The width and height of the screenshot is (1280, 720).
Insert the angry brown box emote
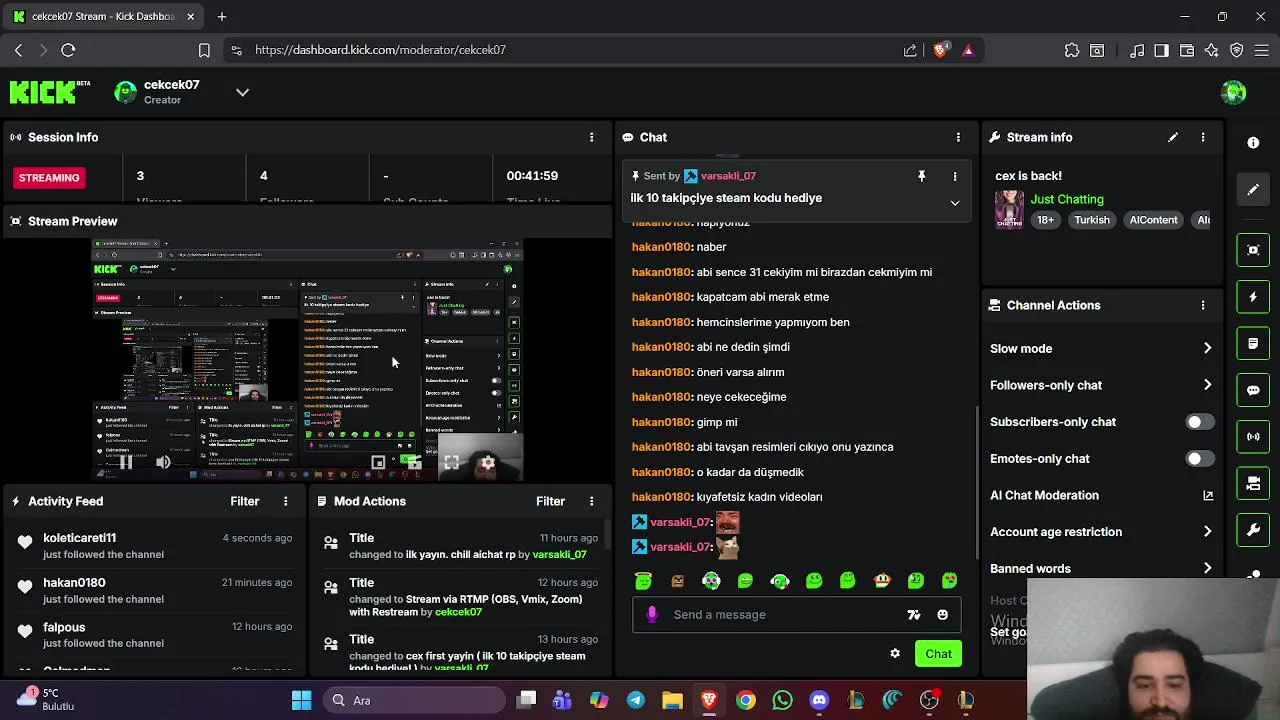pos(677,581)
